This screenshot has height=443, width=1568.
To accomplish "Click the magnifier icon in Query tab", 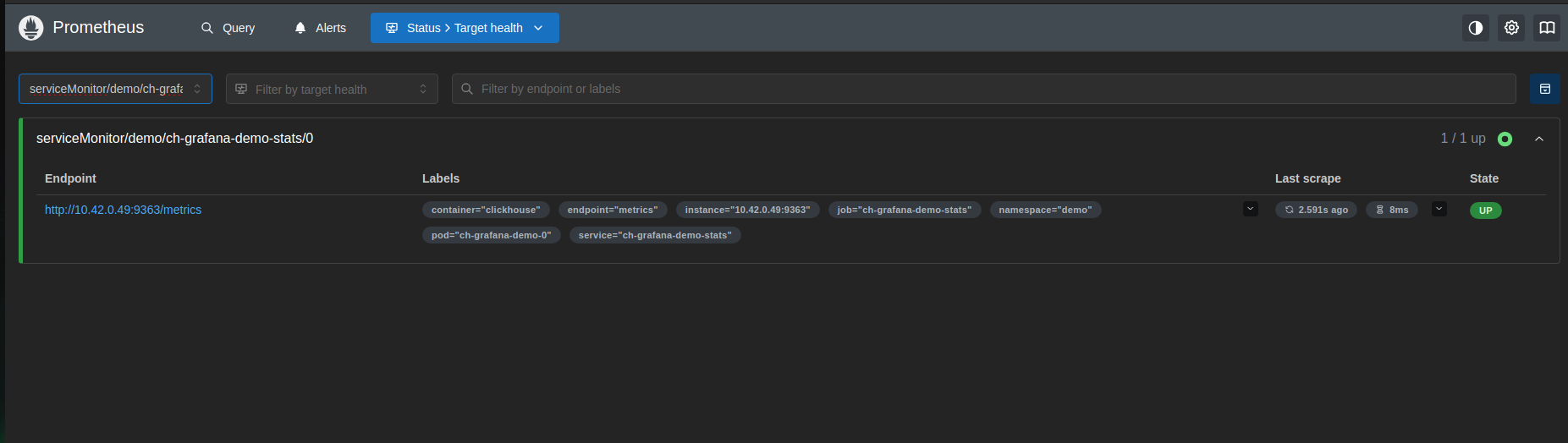I will click(x=207, y=28).
